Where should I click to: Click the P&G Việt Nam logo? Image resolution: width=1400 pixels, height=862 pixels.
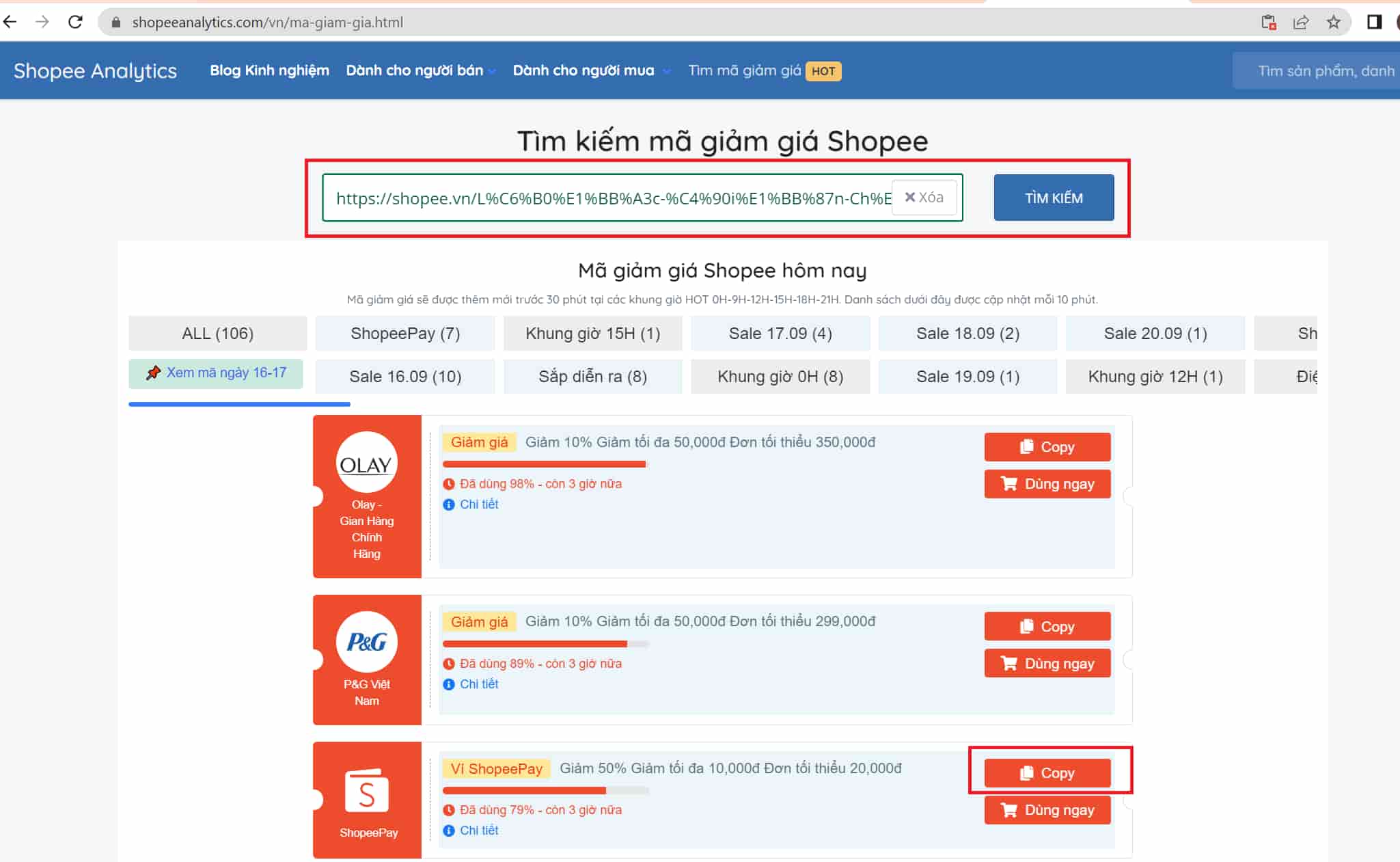click(x=366, y=642)
